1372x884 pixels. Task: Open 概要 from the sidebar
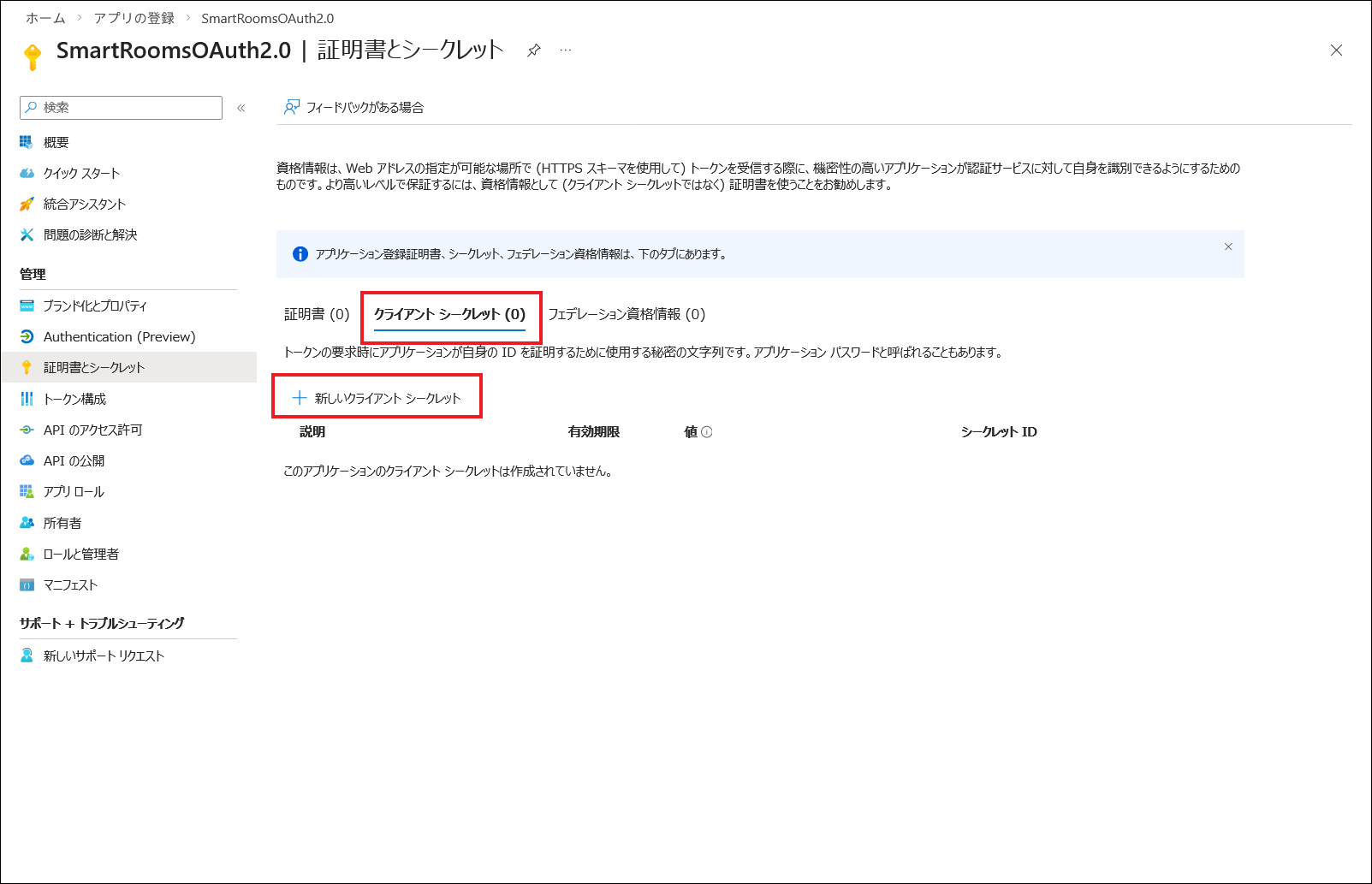56,143
